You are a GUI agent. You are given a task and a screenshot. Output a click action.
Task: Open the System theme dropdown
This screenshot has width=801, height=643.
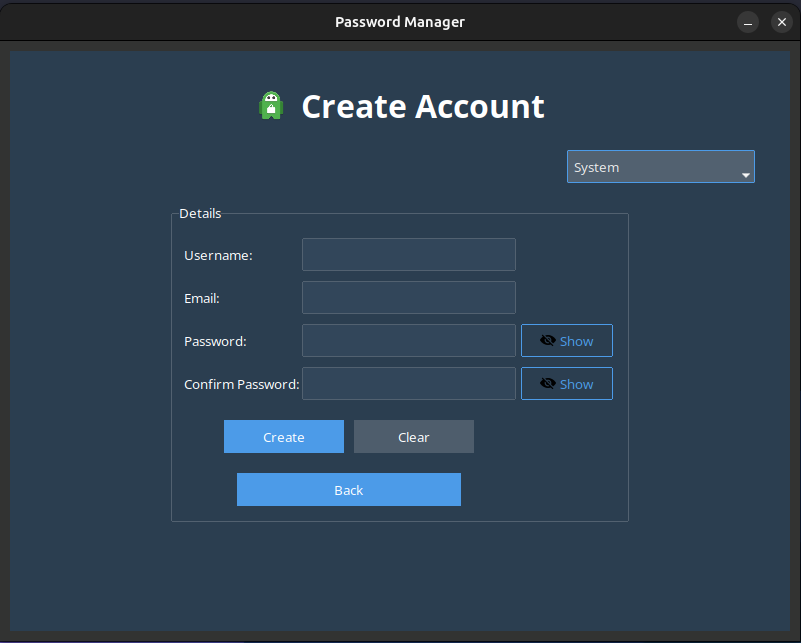tap(660, 167)
